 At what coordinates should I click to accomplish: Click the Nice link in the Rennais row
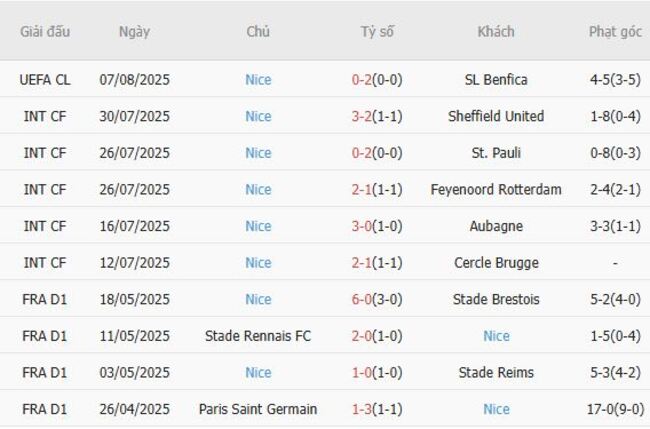point(496,336)
